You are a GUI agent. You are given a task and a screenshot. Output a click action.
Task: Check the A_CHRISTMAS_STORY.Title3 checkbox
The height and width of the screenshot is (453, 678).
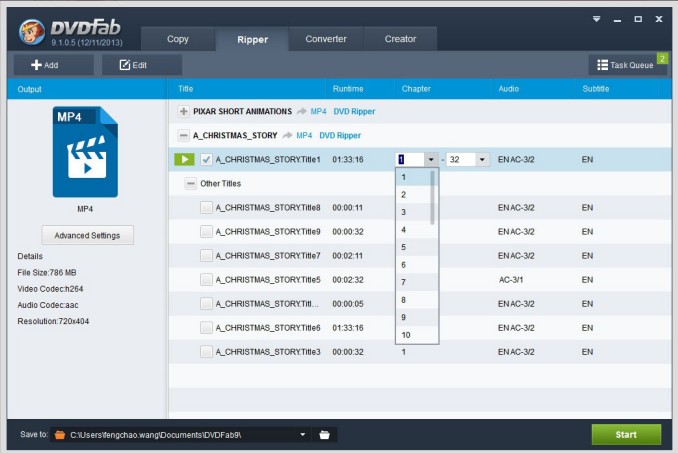[206, 352]
